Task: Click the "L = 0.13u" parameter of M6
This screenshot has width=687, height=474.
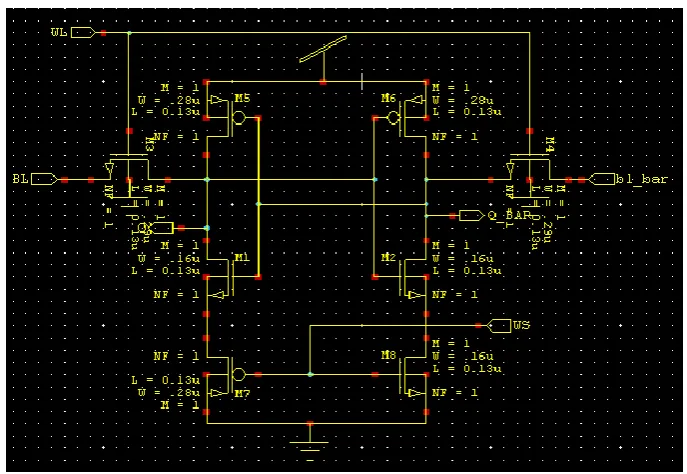Action: click(467, 112)
